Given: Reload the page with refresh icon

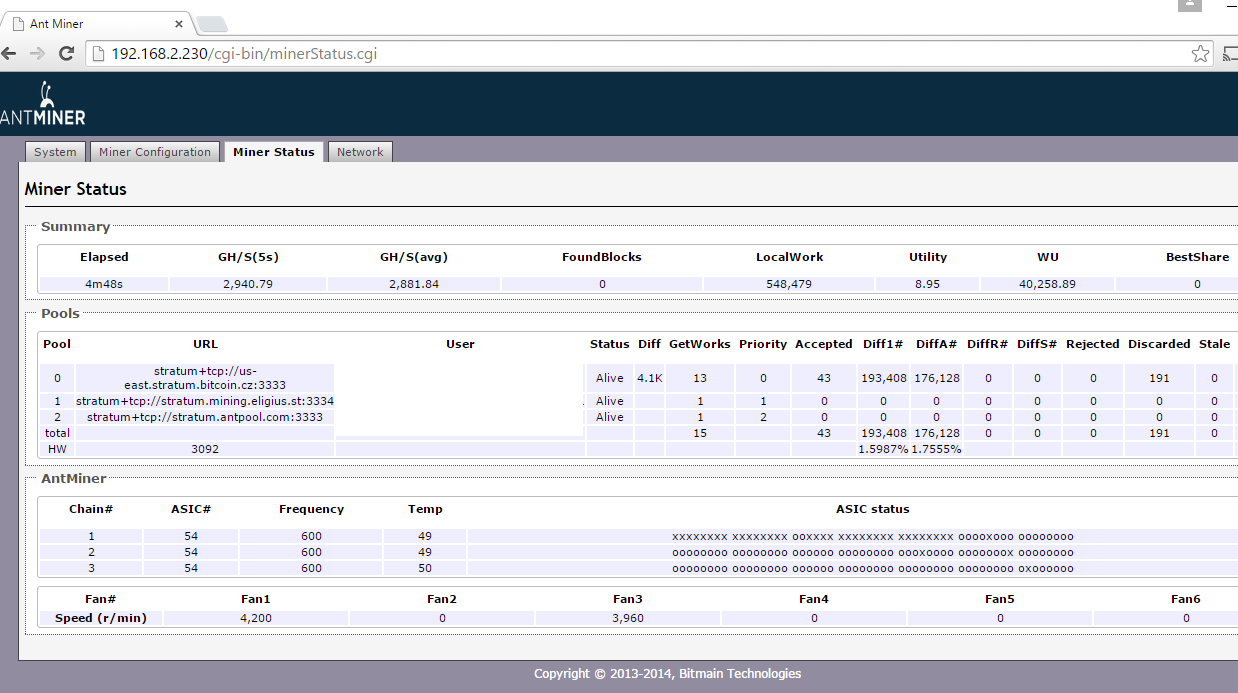Looking at the screenshot, I should point(66,54).
